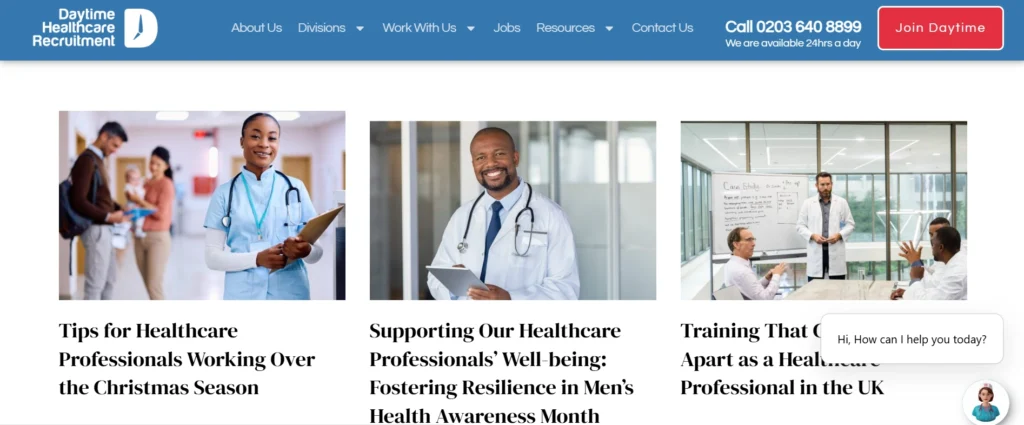Click the smiling doctor with tablet thumbnail
The height and width of the screenshot is (425, 1024).
click(x=513, y=210)
